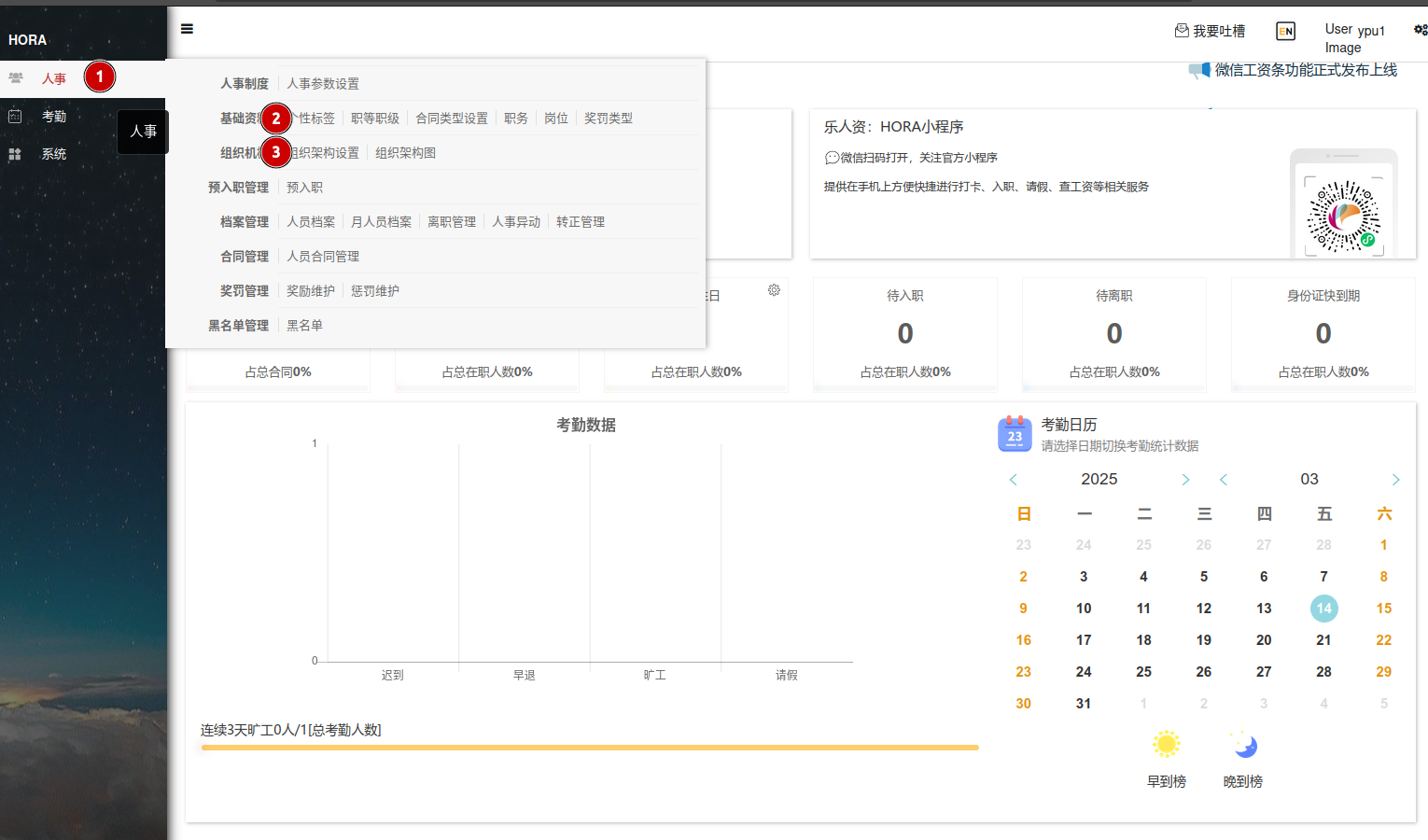Click the 晚到榜 moon icon
The image size is (1428, 840).
click(x=1243, y=745)
